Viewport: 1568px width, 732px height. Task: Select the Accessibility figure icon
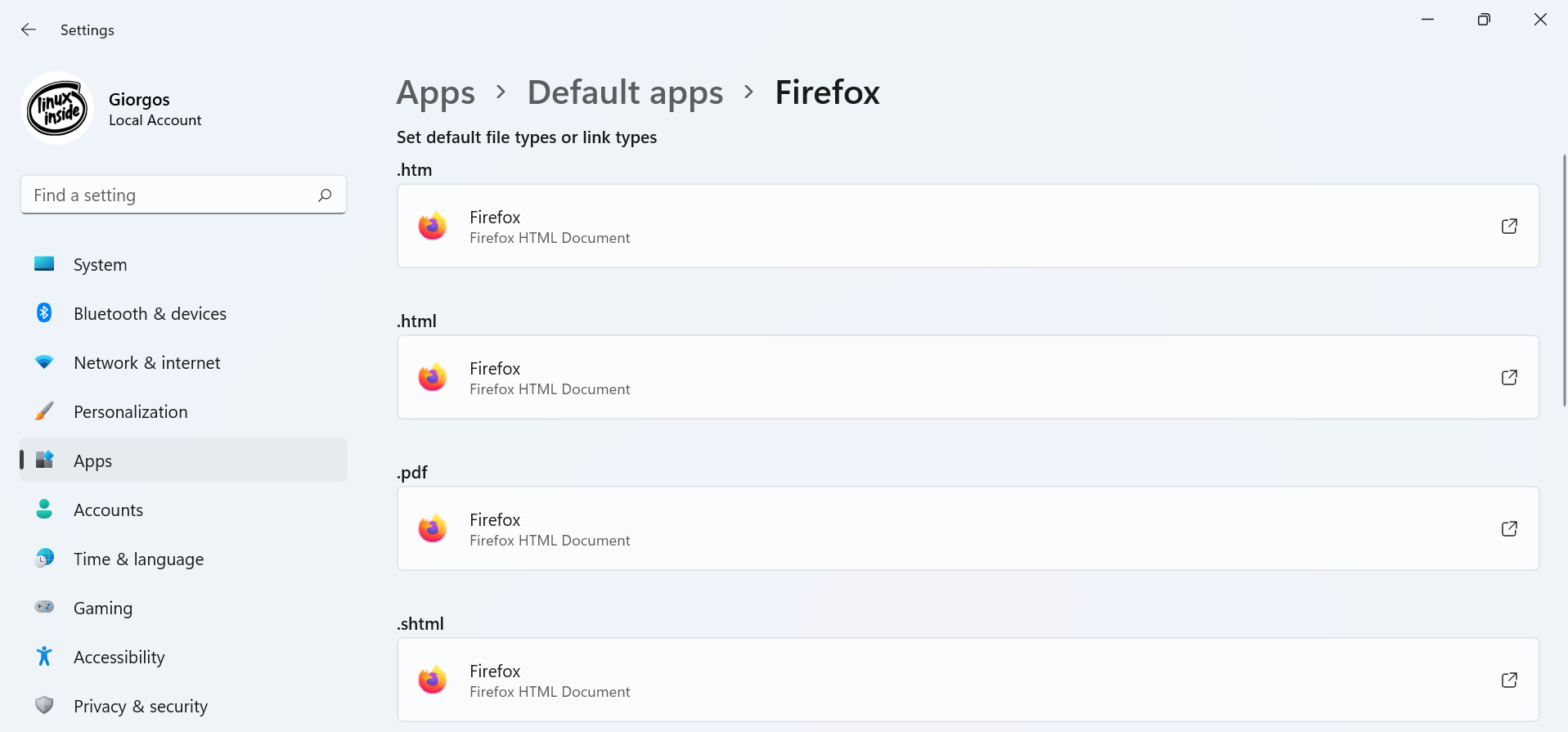[x=44, y=657]
